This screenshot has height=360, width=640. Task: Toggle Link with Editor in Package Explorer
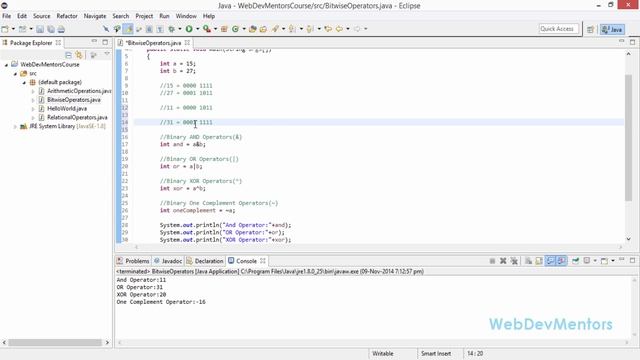[x=79, y=55]
